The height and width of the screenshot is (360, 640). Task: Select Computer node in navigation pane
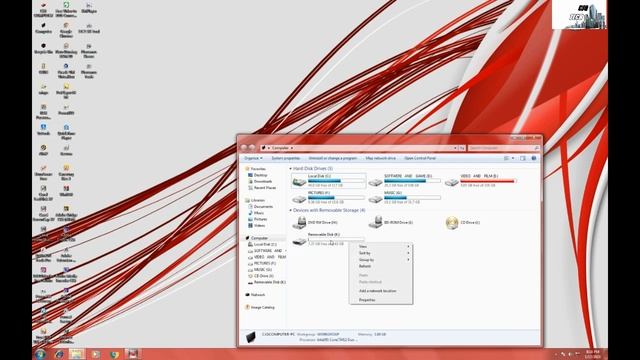pos(259,238)
